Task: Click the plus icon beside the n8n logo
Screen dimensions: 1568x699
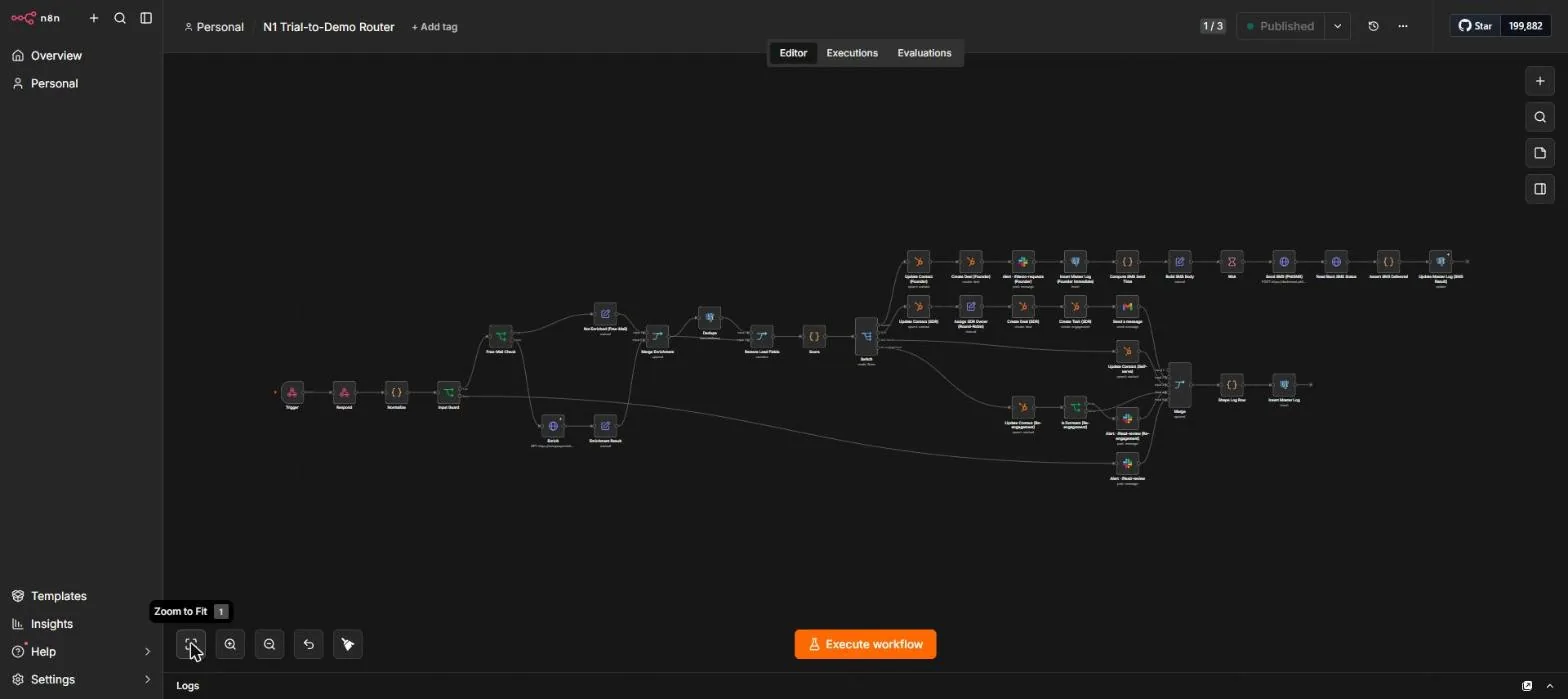Action: [x=94, y=18]
